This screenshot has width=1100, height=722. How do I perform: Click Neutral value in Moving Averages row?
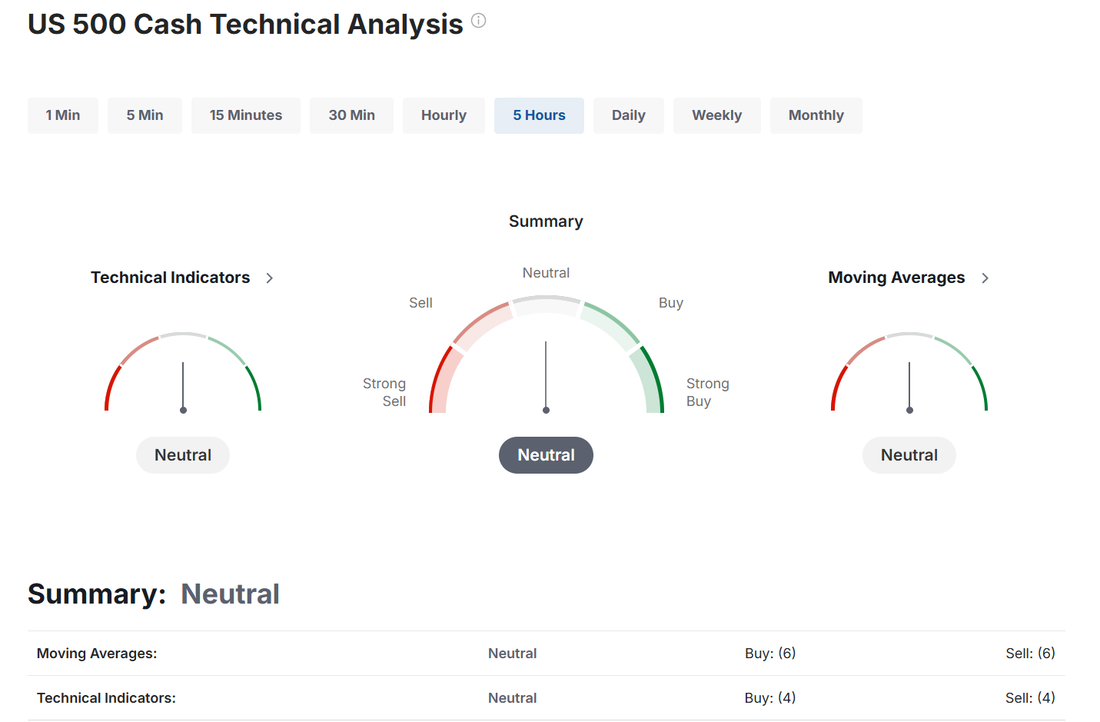tap(512, 653)
